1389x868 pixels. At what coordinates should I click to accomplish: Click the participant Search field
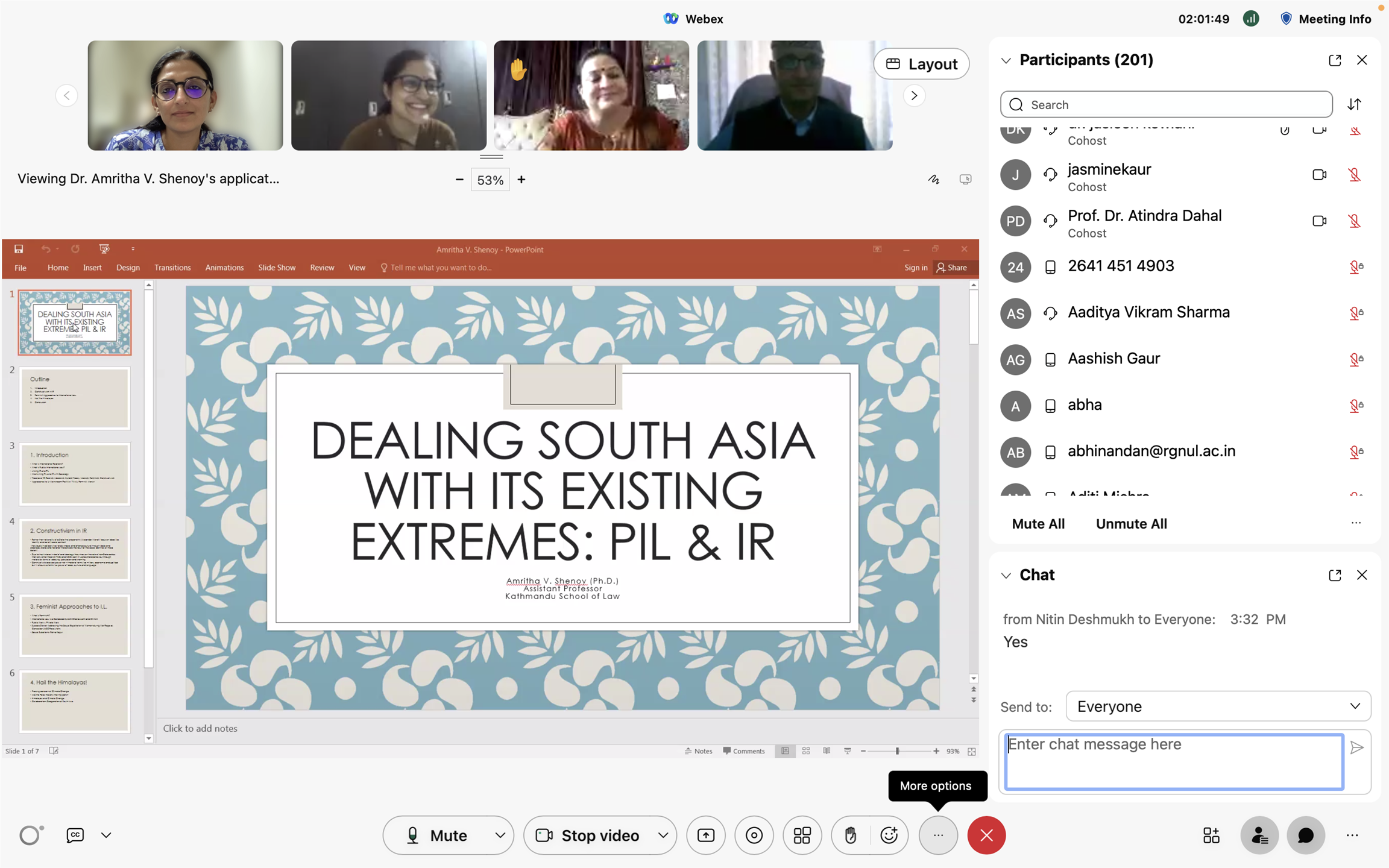click(x=1166, y=104)
